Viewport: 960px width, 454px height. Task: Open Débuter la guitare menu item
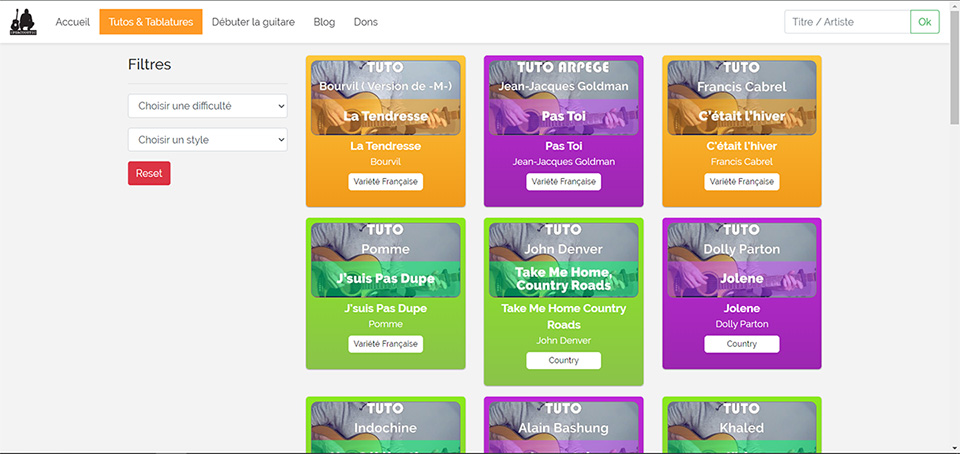click(x=253, y=22)
